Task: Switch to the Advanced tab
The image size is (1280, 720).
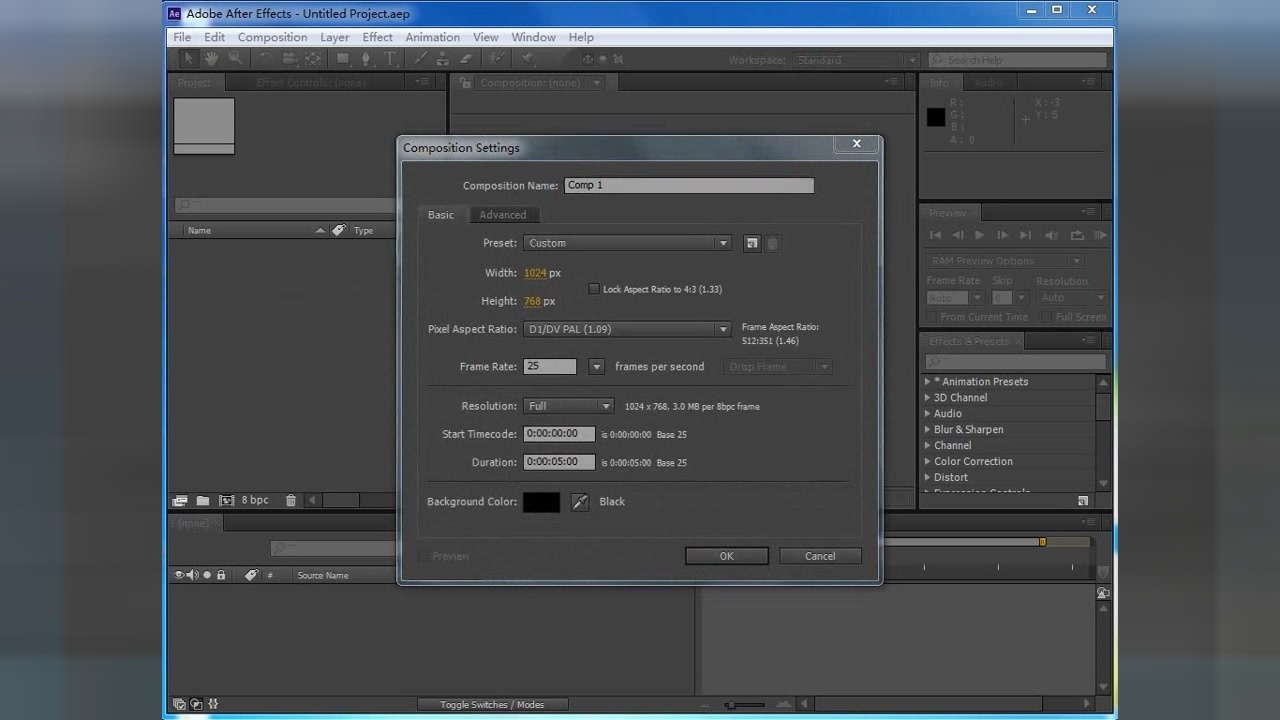Action: (502, 215)
